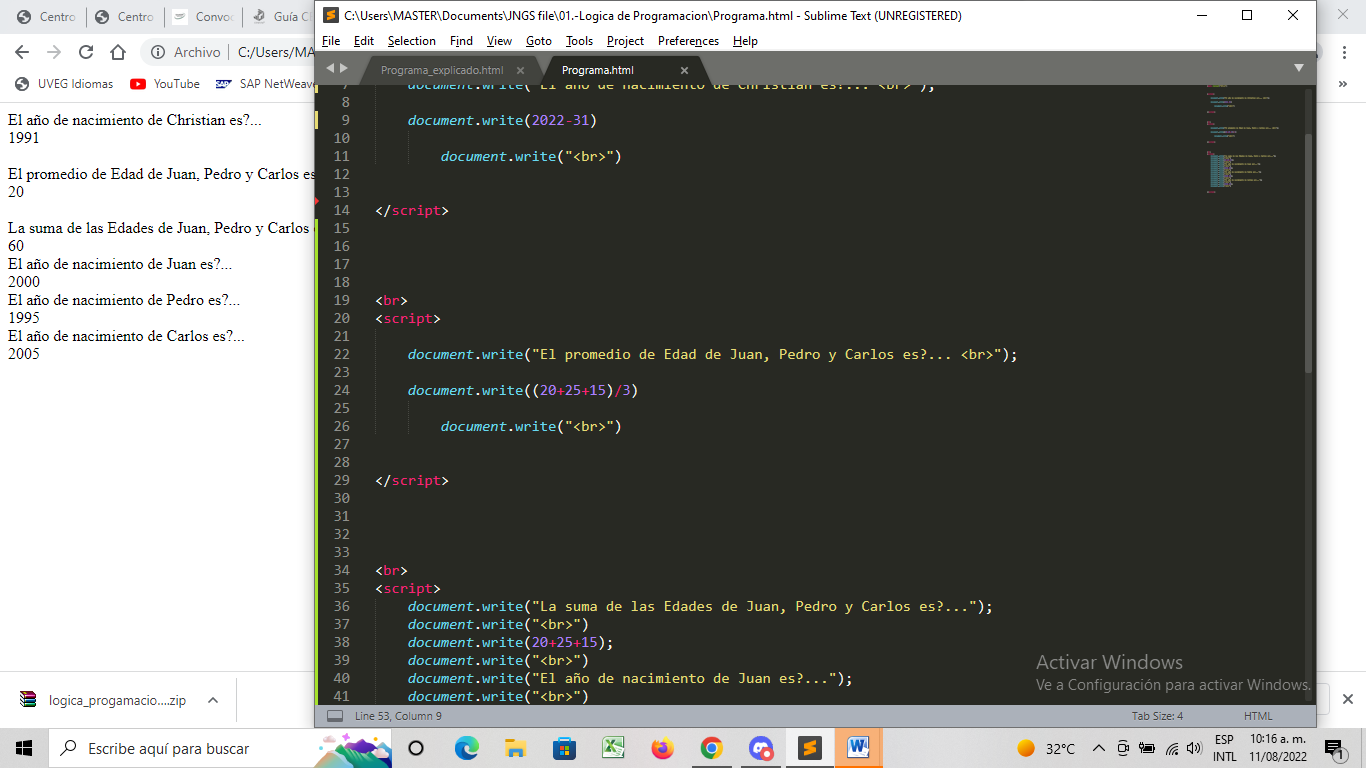Open Wi-Fi network settings in tray

pyautogui.click(x=1171, y=748)
